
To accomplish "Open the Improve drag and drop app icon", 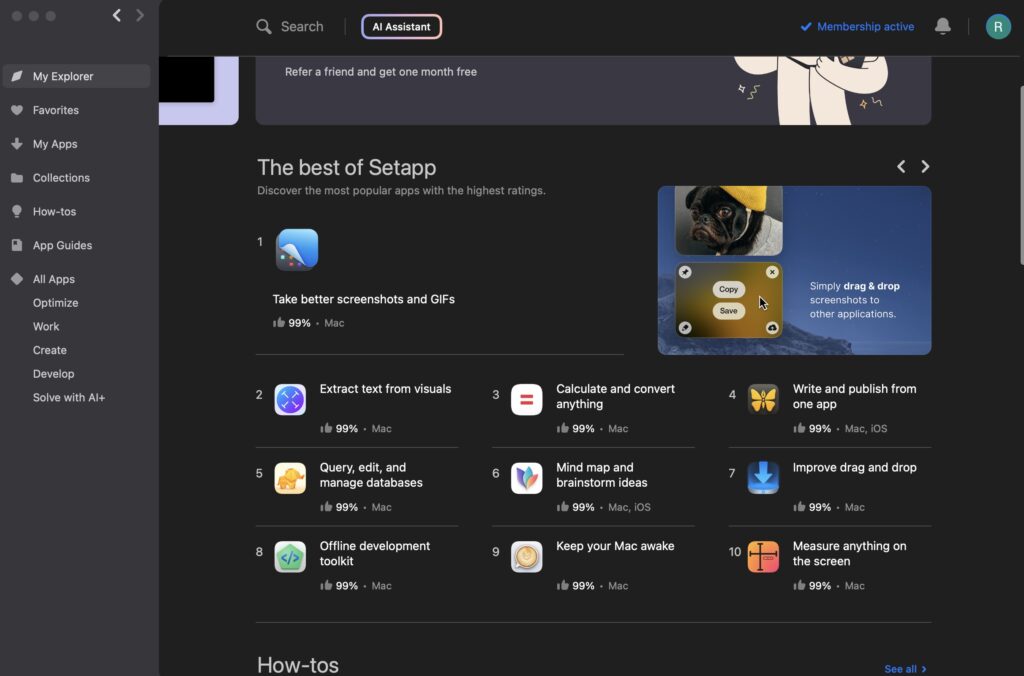I will (x=763, y=477).
